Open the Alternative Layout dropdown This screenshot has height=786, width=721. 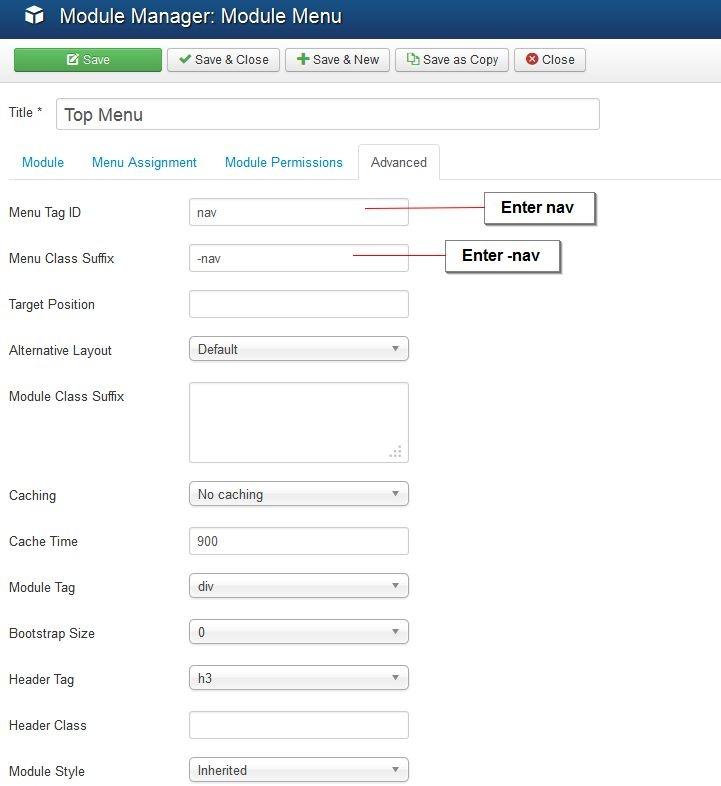point(298,349)
